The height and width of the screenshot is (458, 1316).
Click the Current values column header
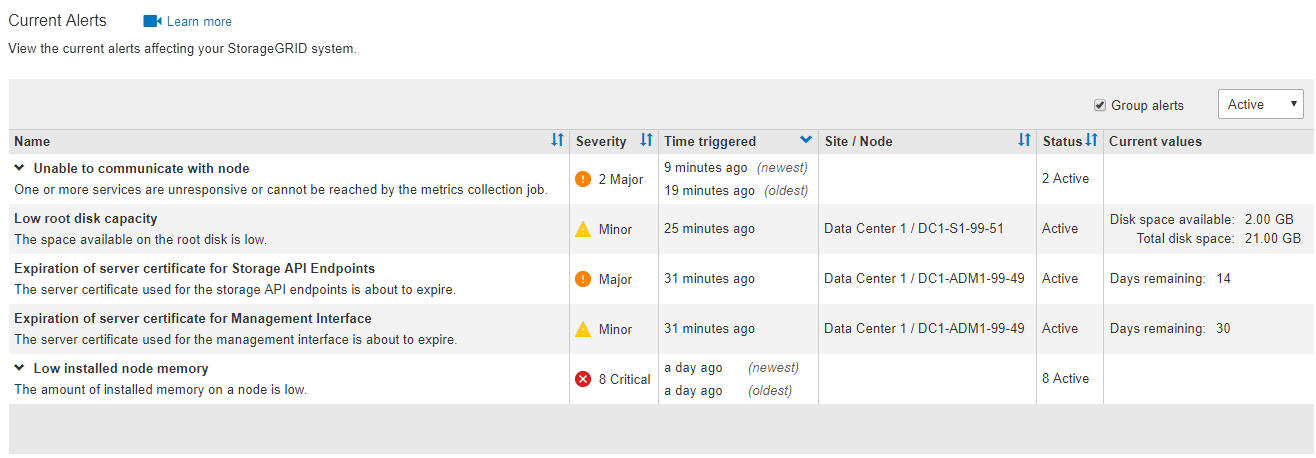pos(1155,141)
